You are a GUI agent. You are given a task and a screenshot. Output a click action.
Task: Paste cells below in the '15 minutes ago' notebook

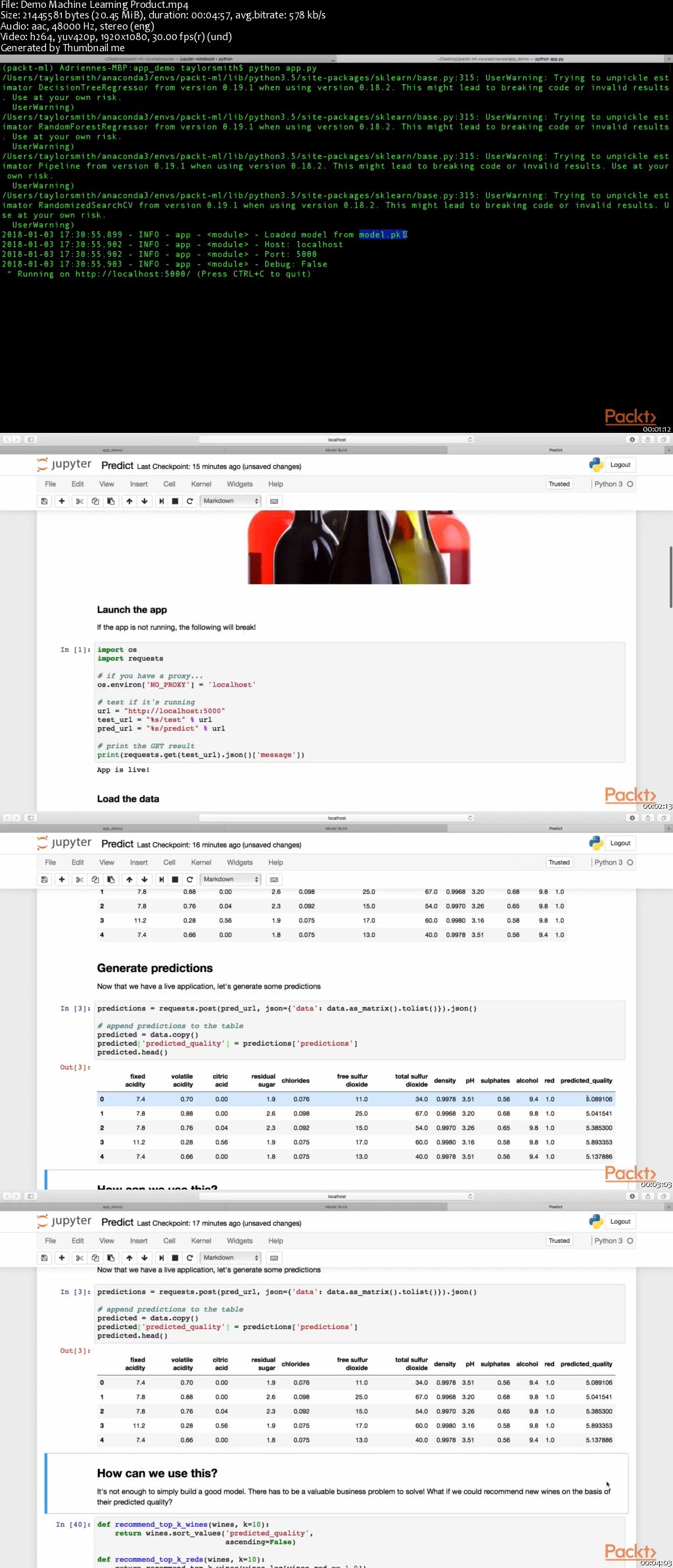pyautogui.click(x=111, y=501)
